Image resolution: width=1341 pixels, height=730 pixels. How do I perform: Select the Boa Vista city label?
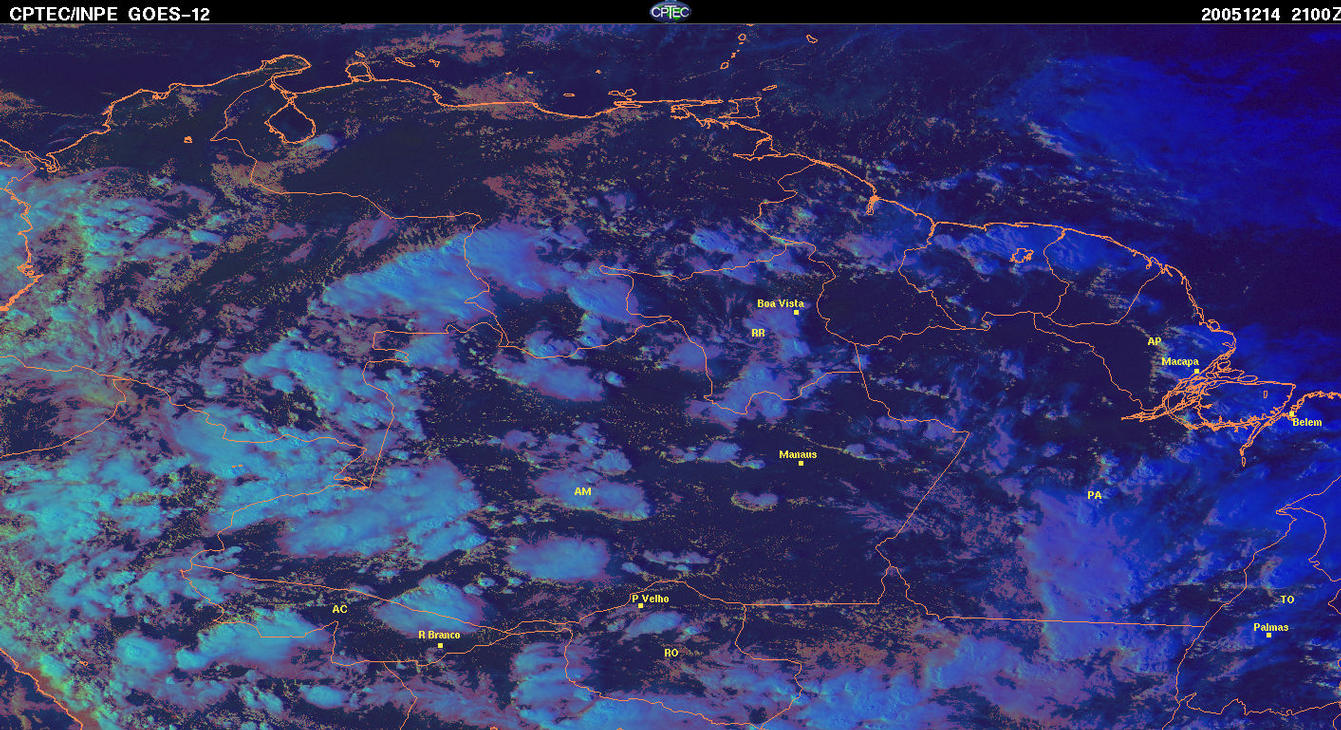click(x=780, y=303)
